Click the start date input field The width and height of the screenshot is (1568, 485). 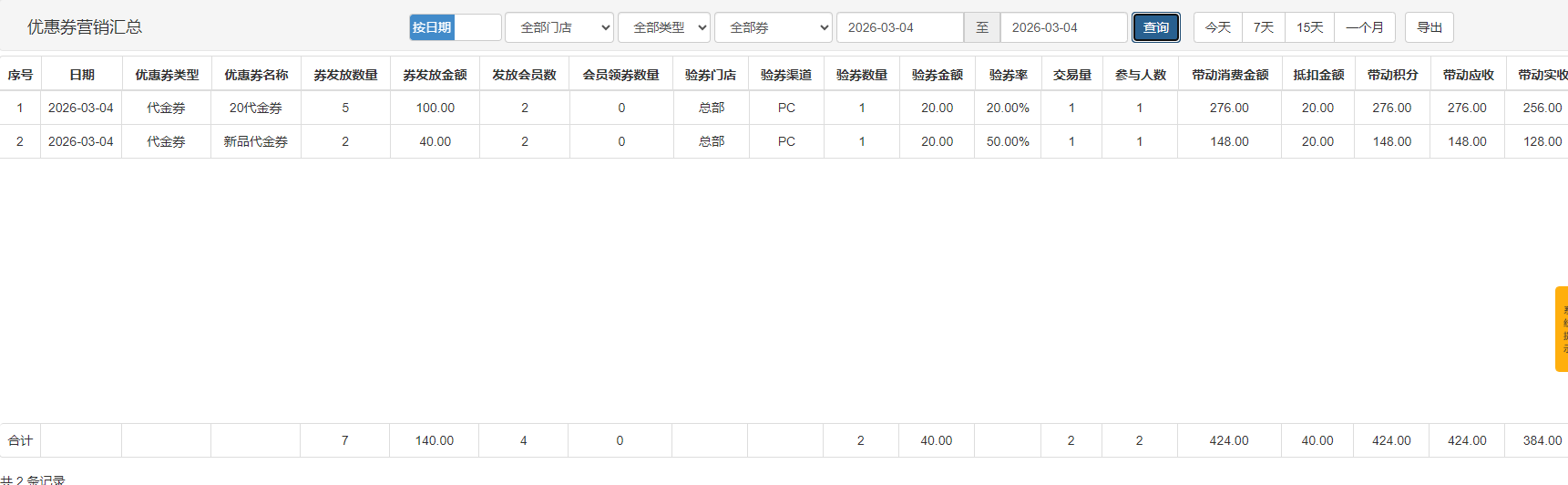coord(899,27)
